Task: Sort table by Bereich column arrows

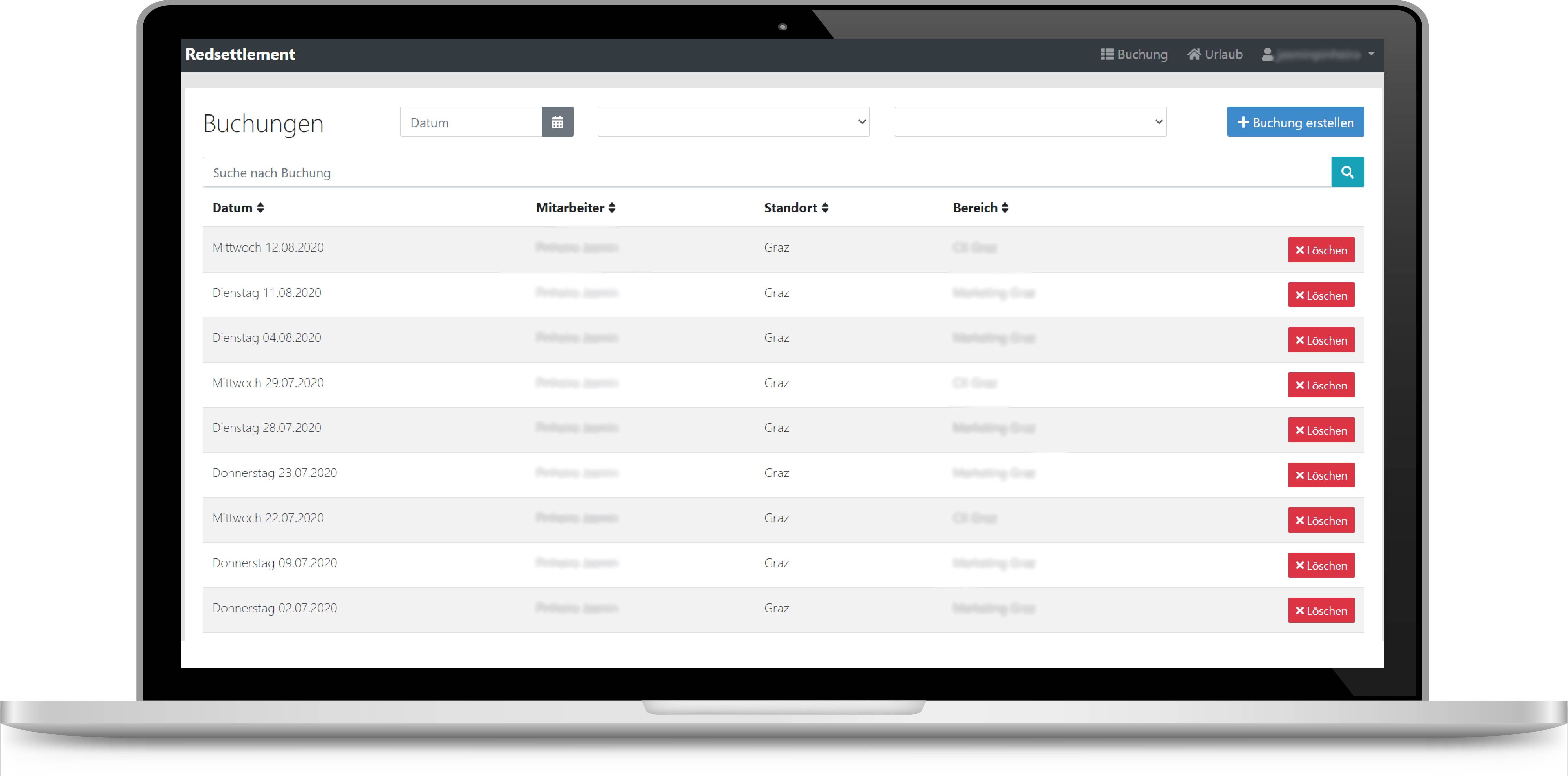Action: 1005,208
